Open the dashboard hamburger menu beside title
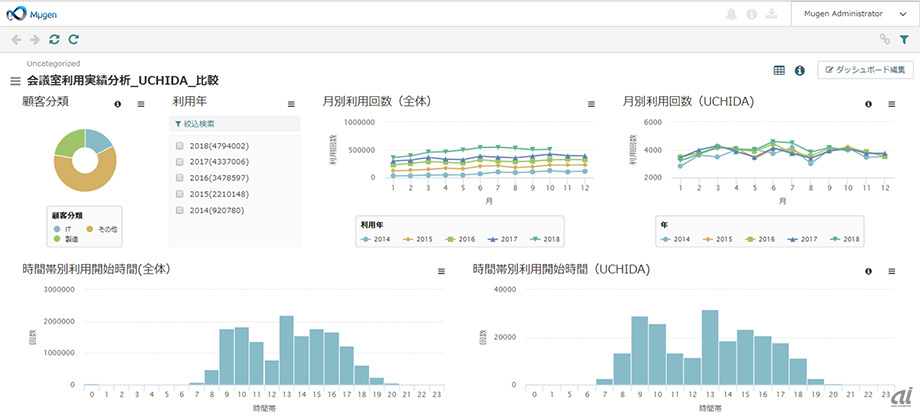Viewport: 920px width, 415px height. coord(15,80)
